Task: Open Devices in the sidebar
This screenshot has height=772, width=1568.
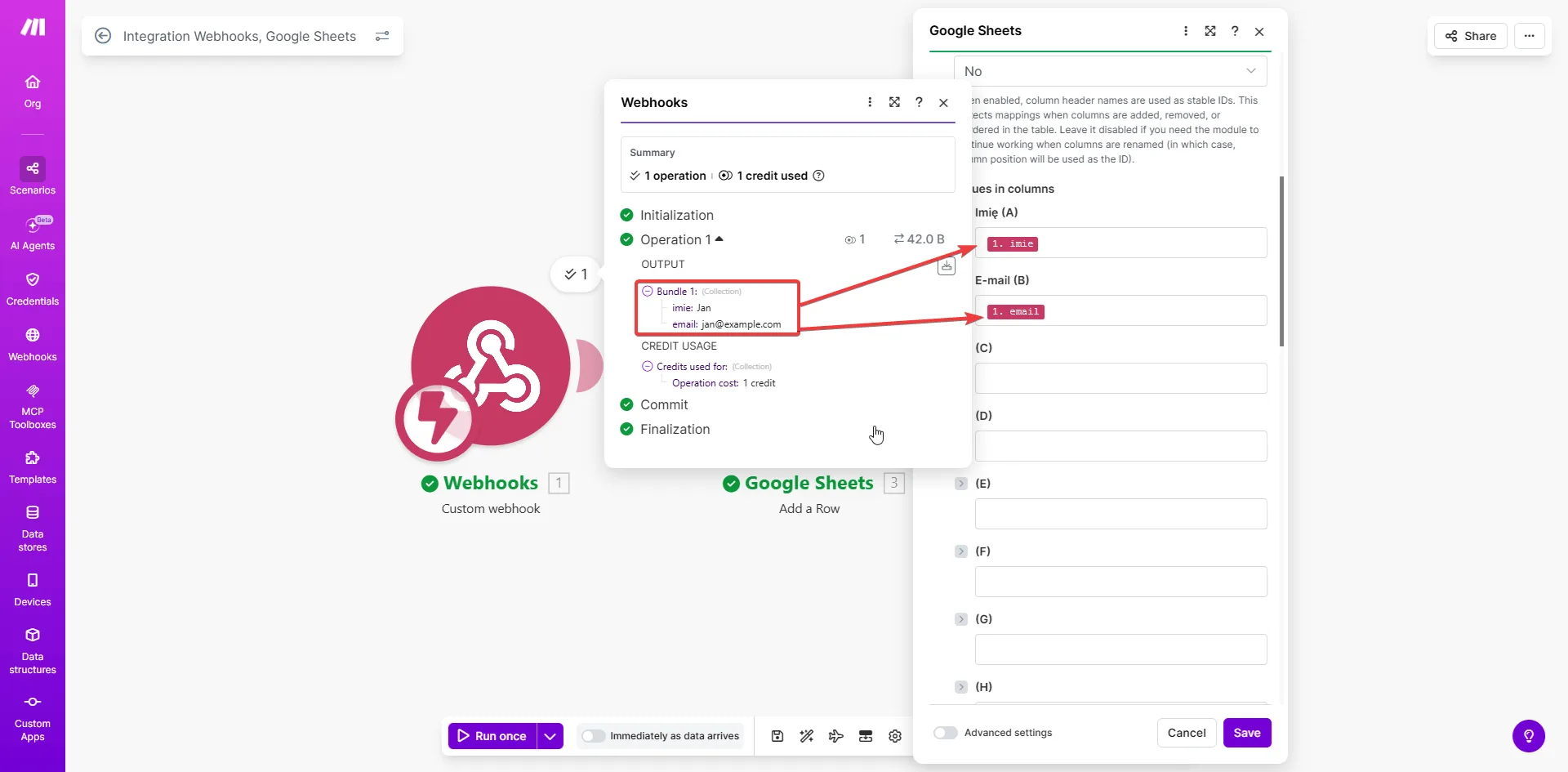Action: pyautogui.click(x=33, y=590)
